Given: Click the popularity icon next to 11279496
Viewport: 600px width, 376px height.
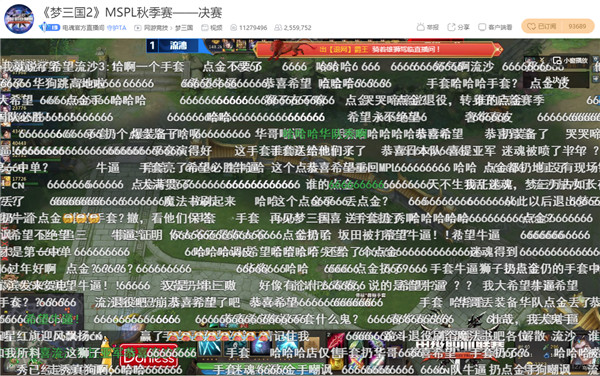Looking at the screenshot, I should click(x=233, y=28).
